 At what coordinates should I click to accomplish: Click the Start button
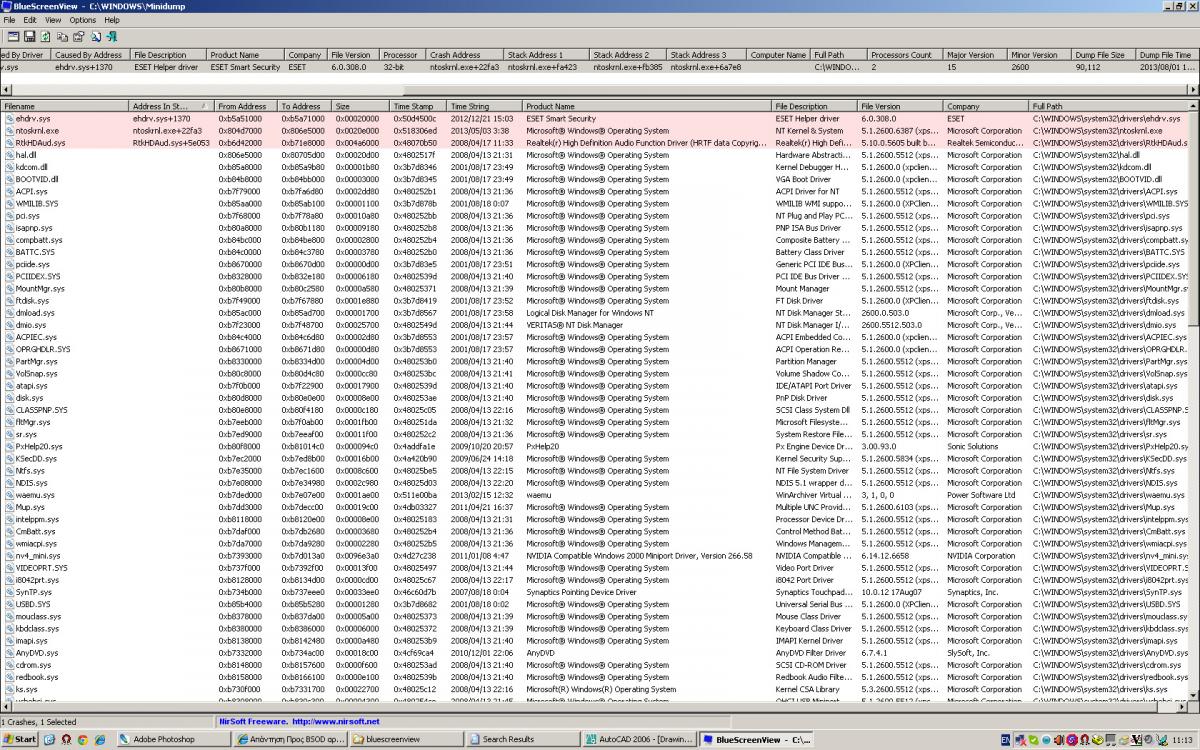19,739
